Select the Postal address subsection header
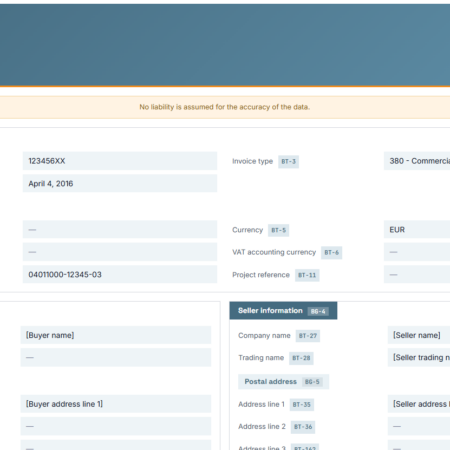The width and height of the screenshot is (450, 450). (x=283, y=382)
